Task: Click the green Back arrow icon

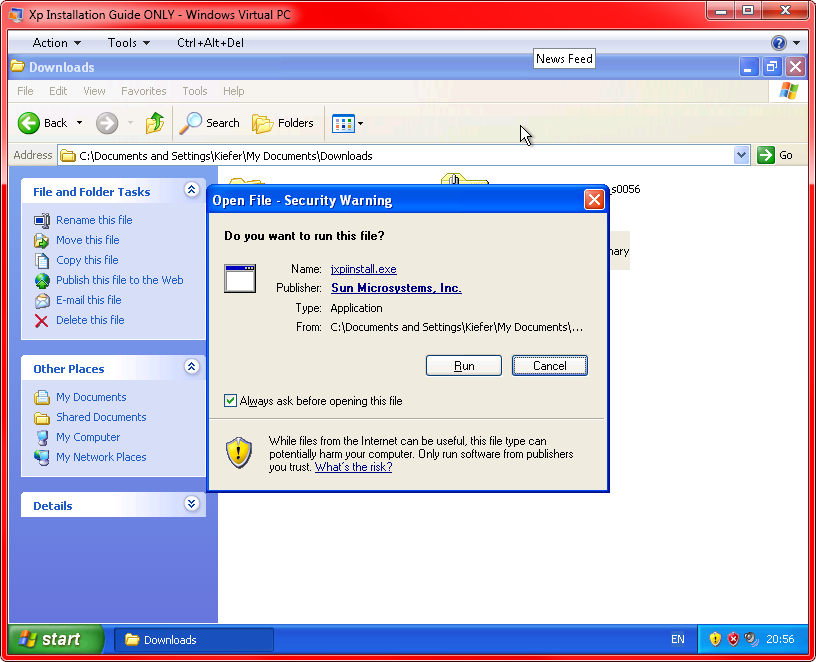Action: (29, 123)
